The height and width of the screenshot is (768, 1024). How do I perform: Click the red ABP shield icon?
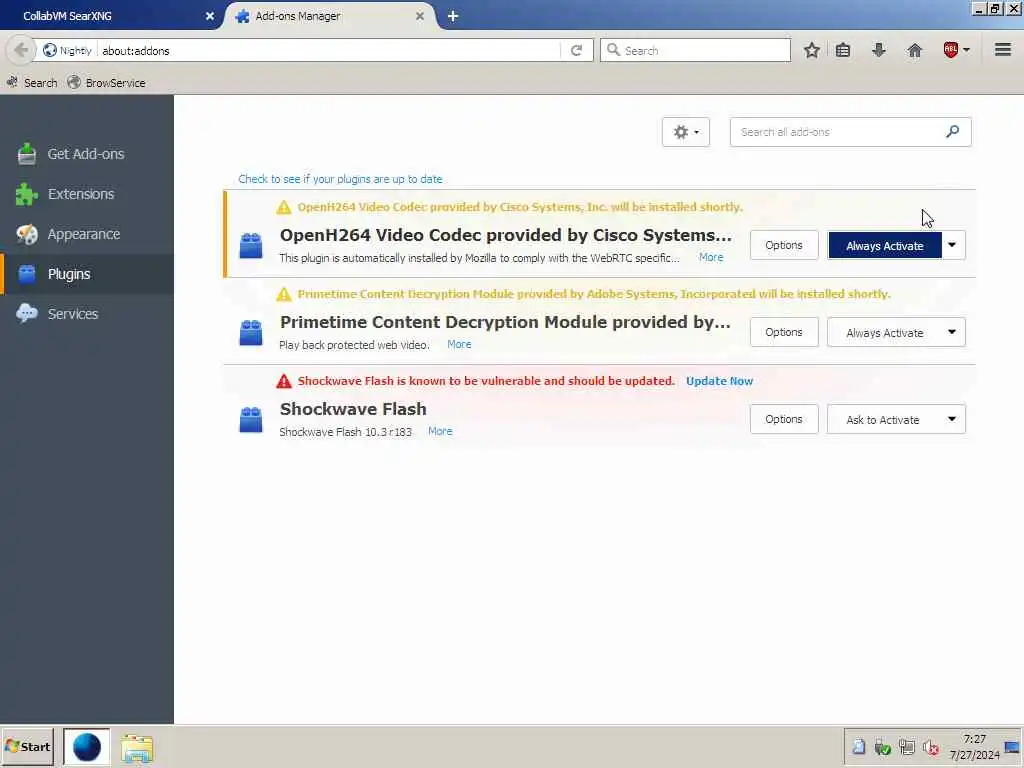pos(950,50)
